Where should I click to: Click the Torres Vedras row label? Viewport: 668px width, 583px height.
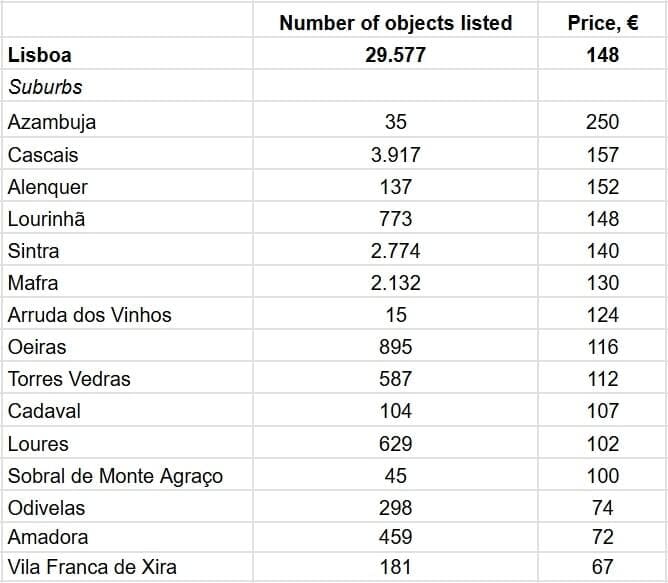(x=69, y=379)
